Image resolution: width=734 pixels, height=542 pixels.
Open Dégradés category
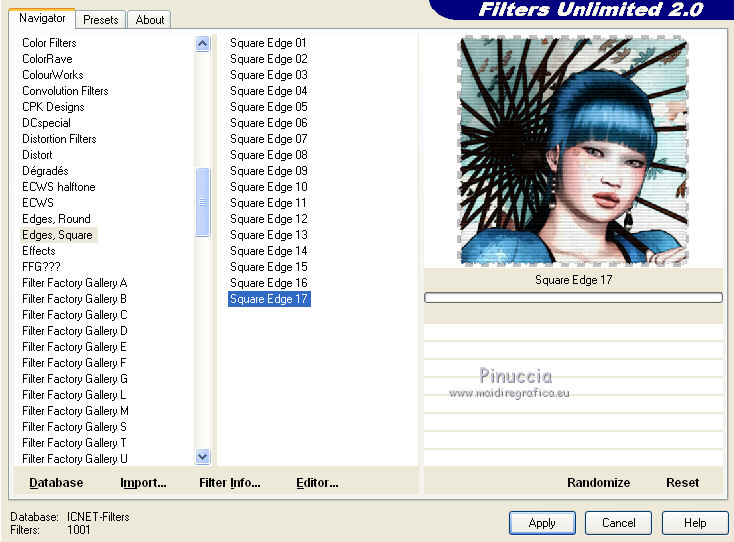(45, 171)
